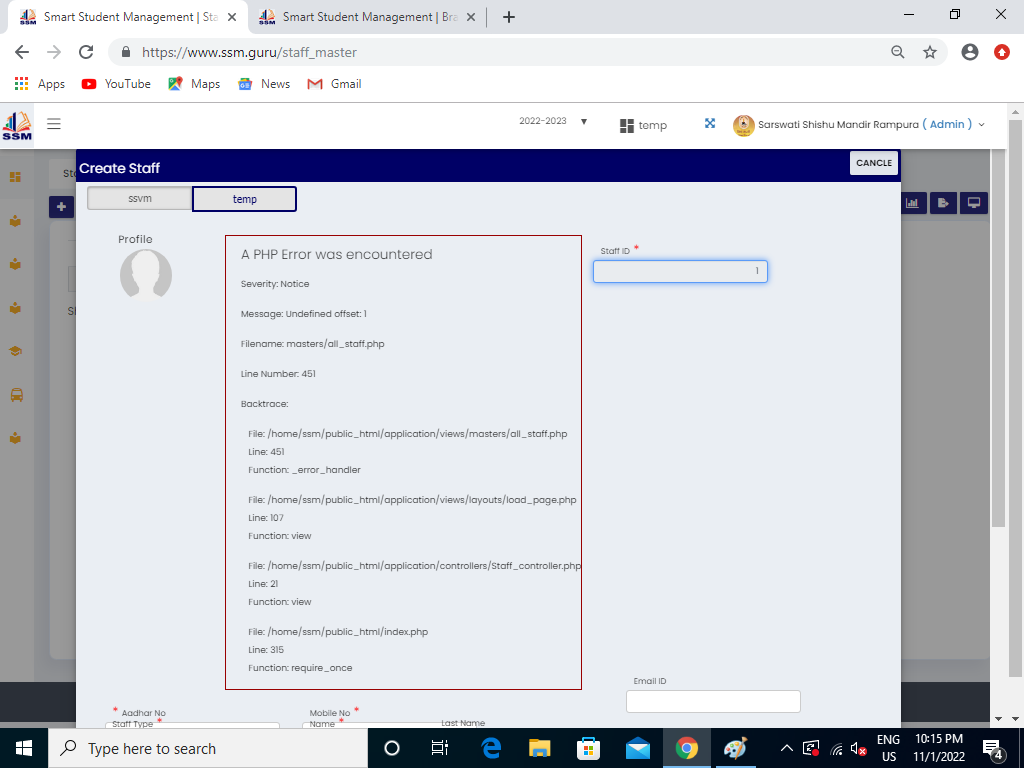This screenshot has width=1024, height=768.
Task: Select the ssvm tab in Create Staff
Action: (139, 199)
